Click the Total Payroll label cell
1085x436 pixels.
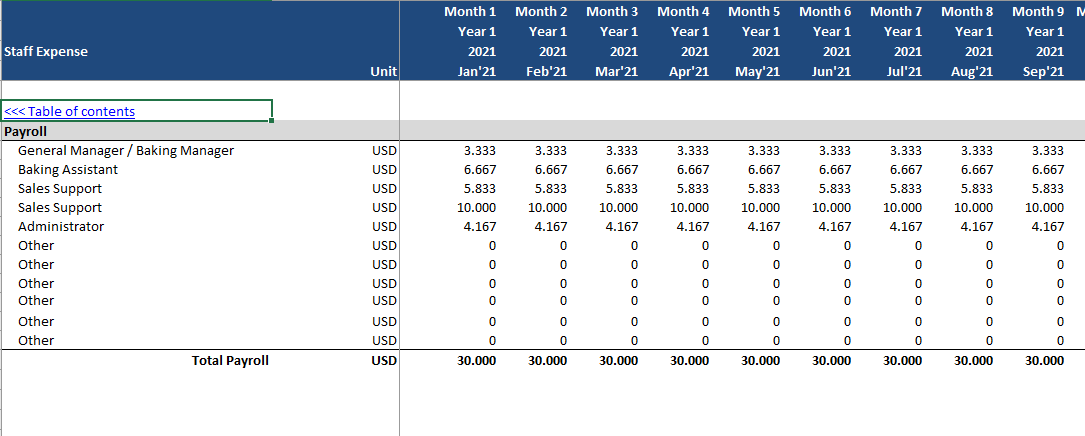pos(230,361)
